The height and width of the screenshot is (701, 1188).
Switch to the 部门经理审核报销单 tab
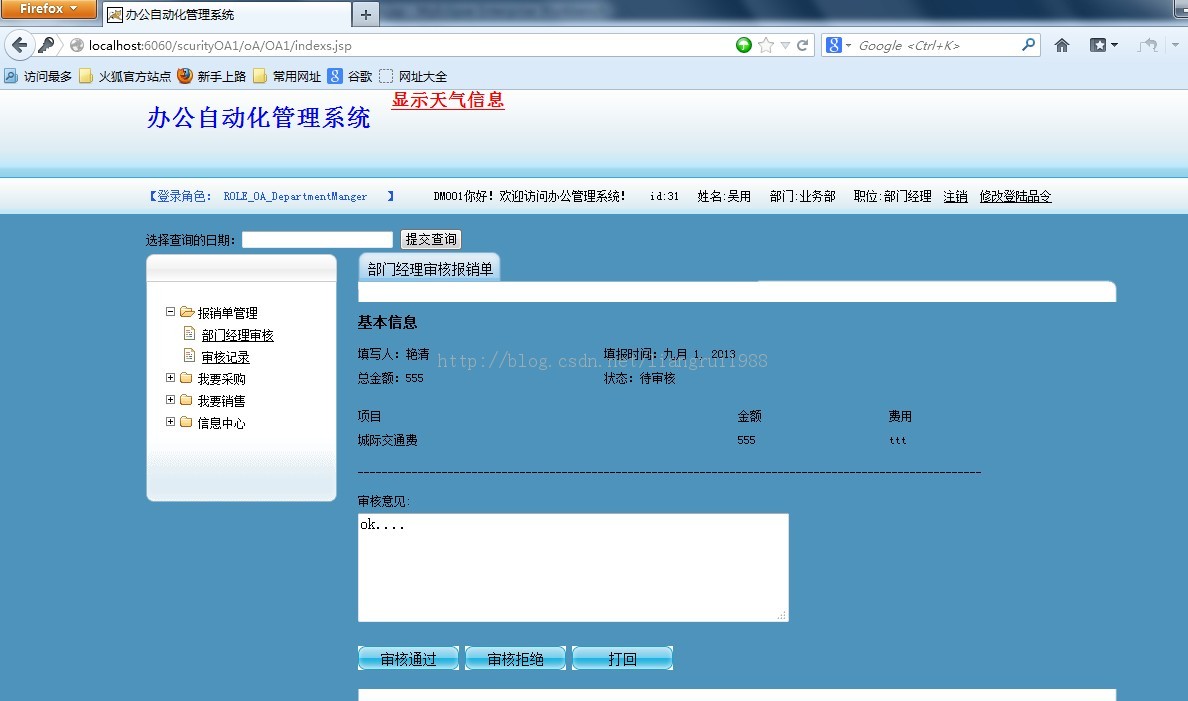coord(429,268)
